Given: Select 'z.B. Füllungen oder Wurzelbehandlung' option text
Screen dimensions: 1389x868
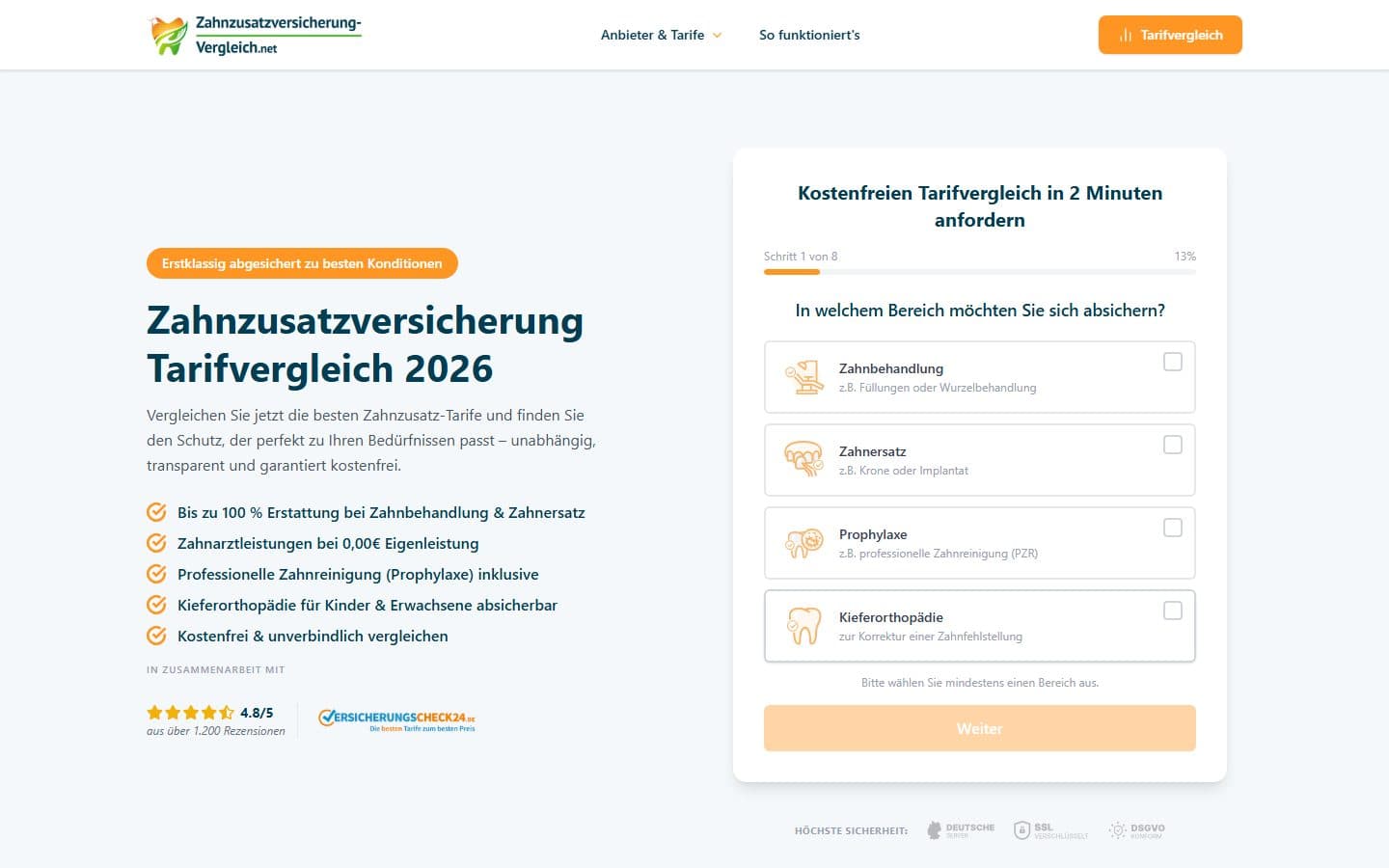Looking at the screenshot, I should [938, 388].
